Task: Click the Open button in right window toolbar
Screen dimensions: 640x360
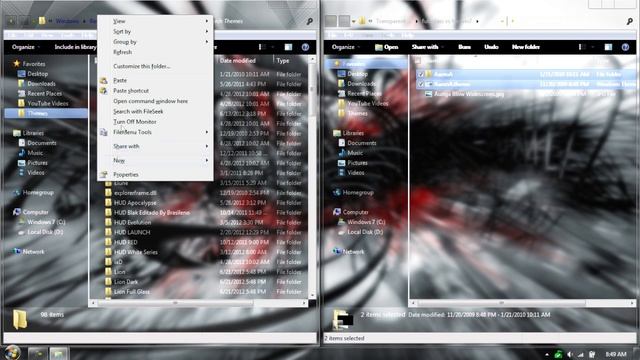Action: coord(387,47)
